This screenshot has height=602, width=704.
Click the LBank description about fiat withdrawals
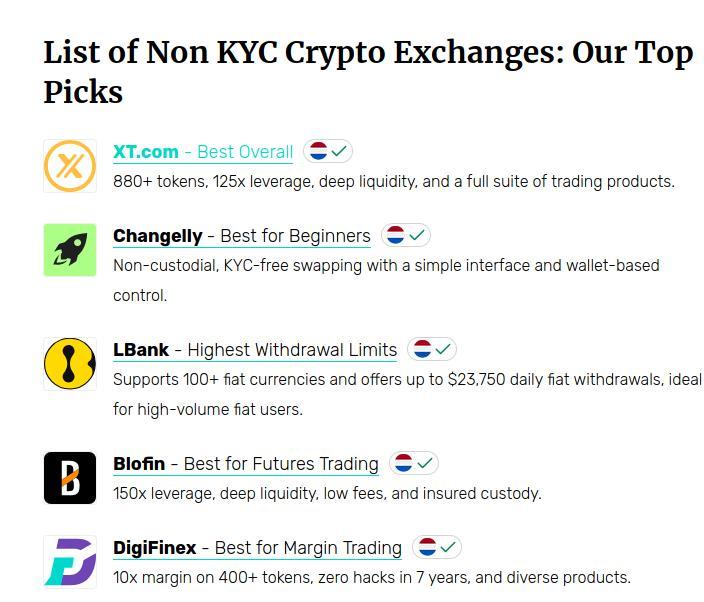coord(407,395)
